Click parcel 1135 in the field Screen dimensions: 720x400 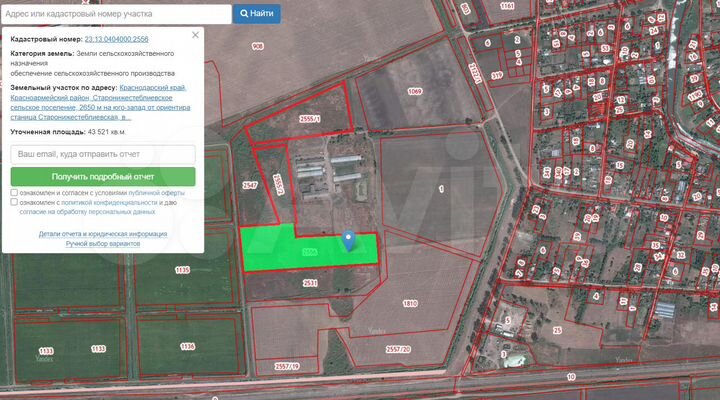coord(182,270)
